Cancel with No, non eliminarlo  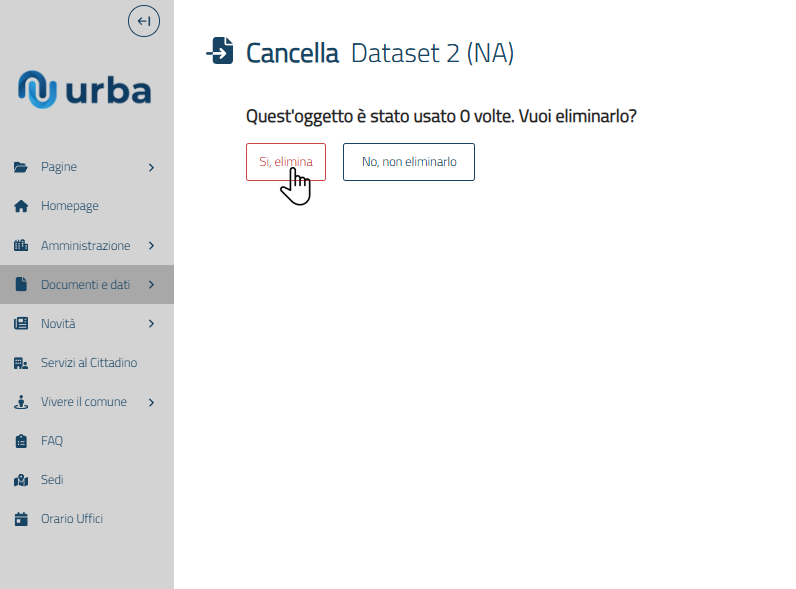[x=409, y=162]
